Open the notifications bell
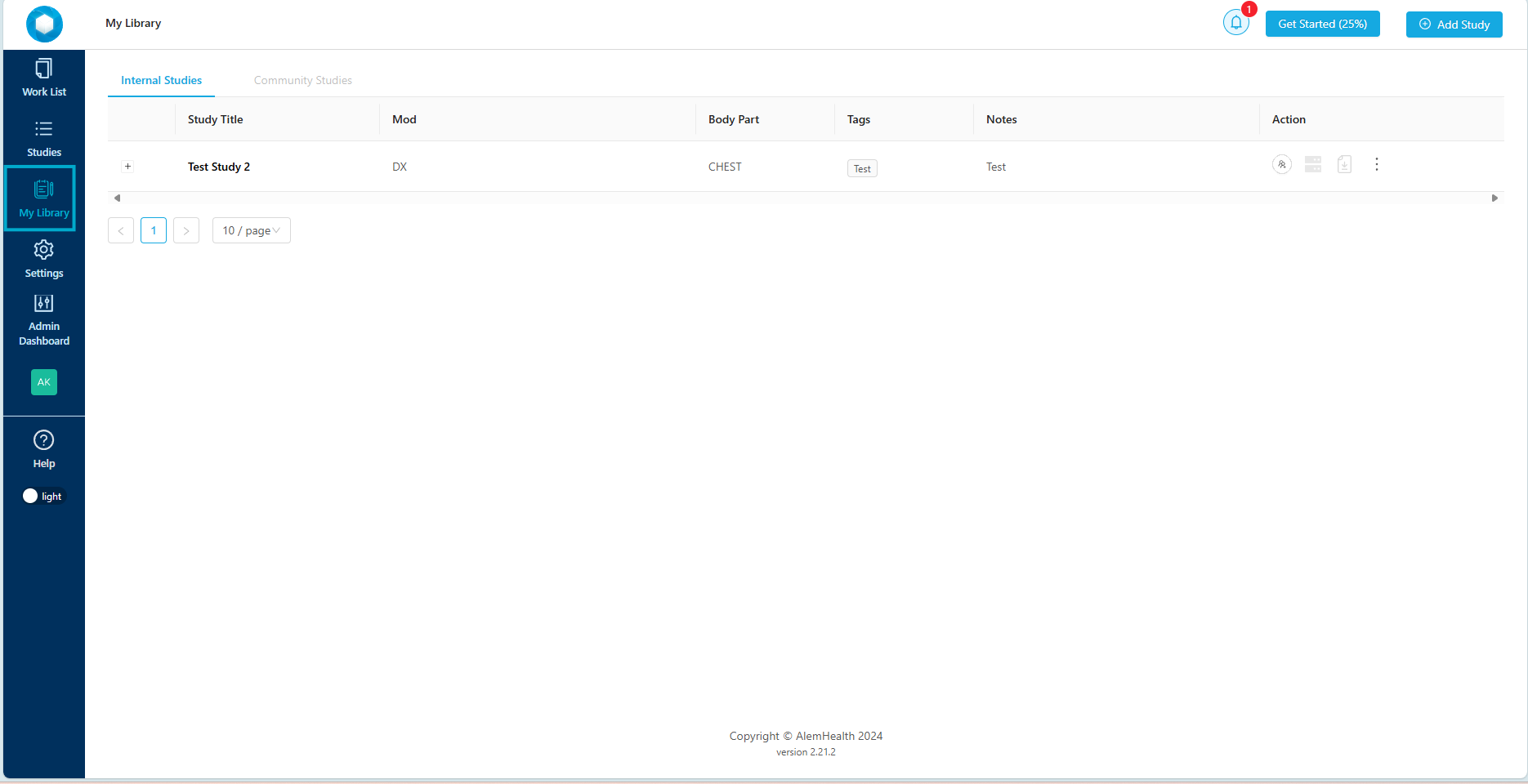 pos(1236,23)
